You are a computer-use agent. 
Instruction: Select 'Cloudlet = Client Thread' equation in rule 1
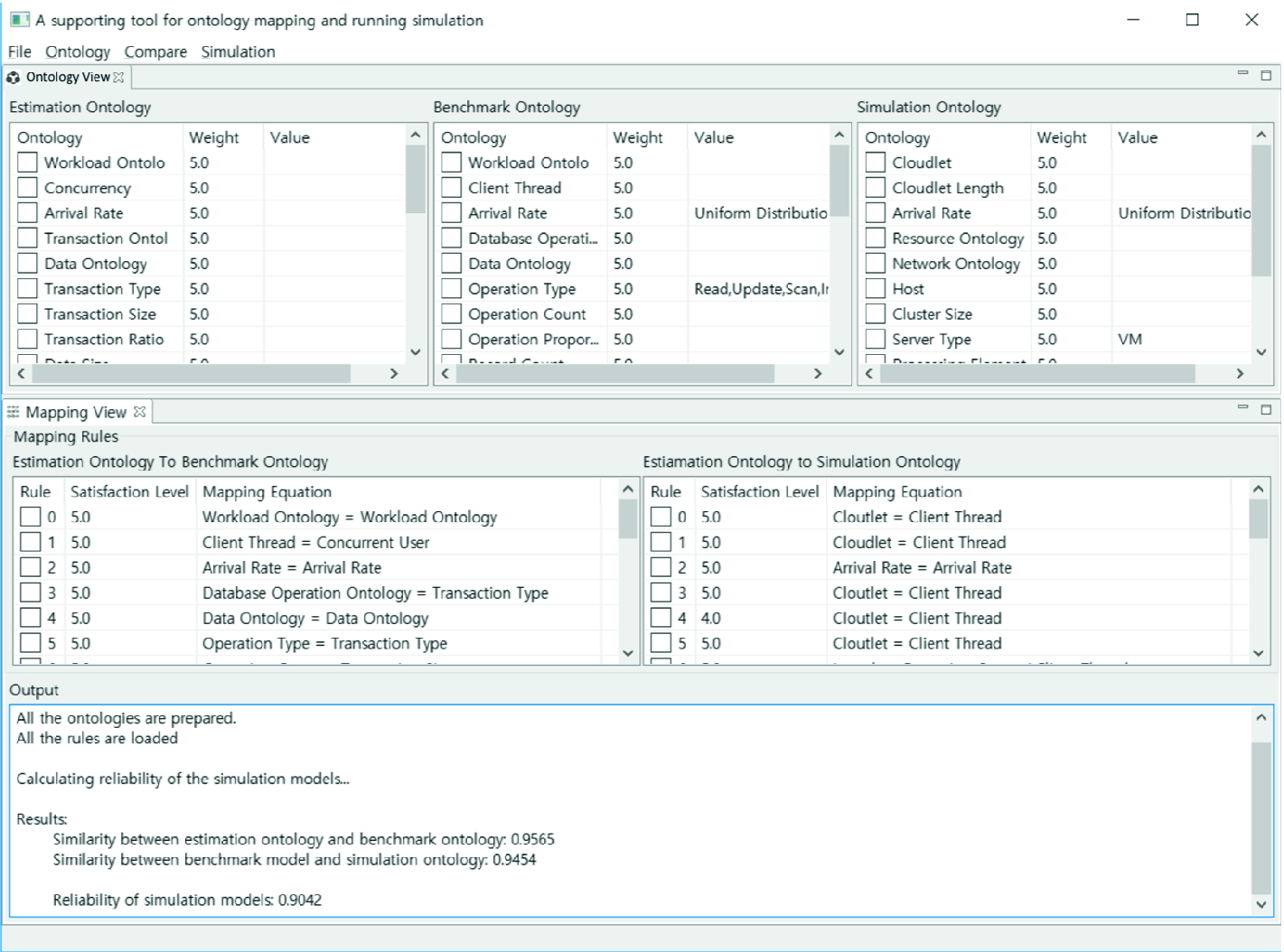coord(919,542)
